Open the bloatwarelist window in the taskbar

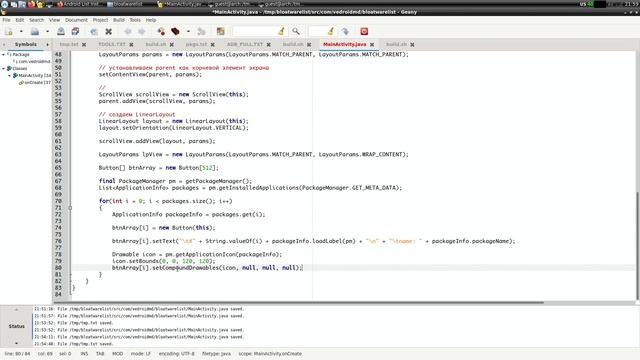[x=124, y=4]
